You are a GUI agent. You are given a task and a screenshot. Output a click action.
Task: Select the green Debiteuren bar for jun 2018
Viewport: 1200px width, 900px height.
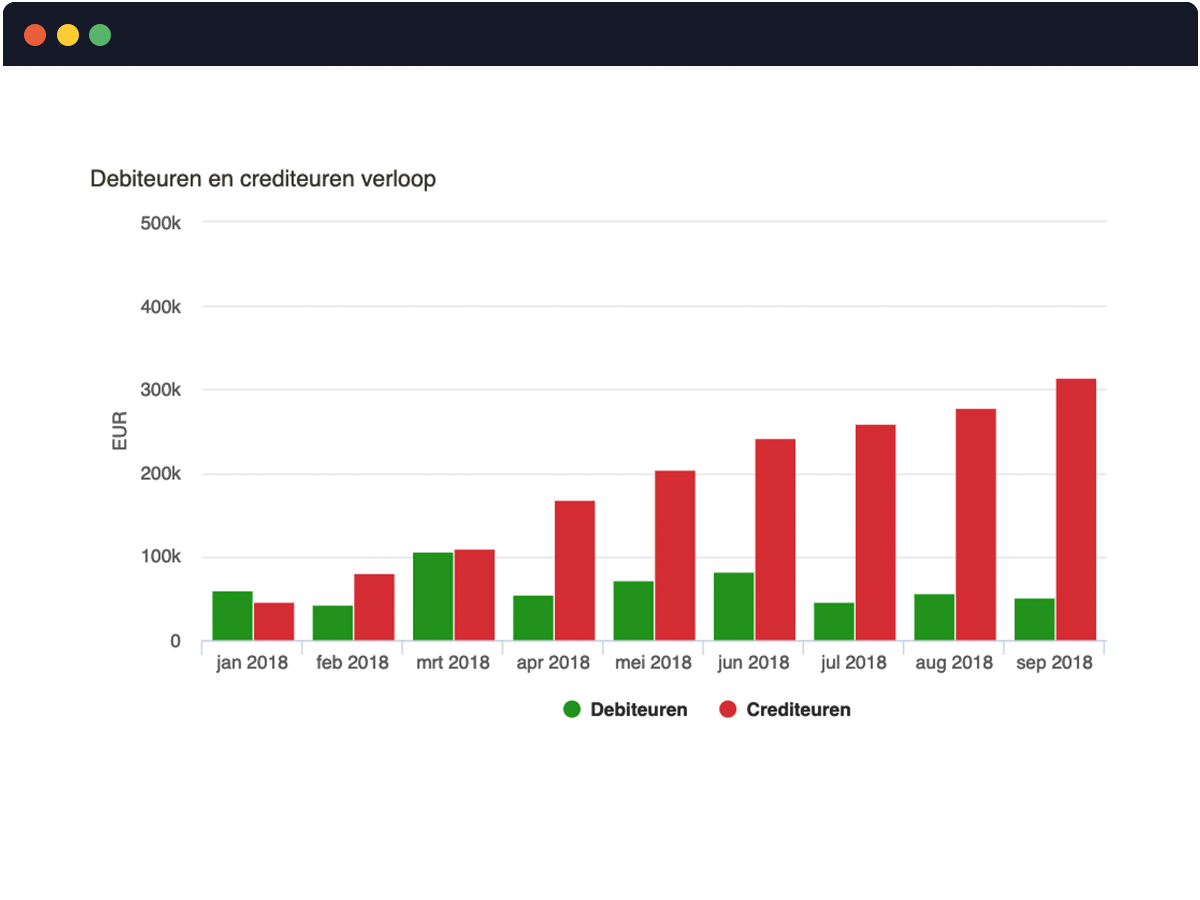coord(734,607)
